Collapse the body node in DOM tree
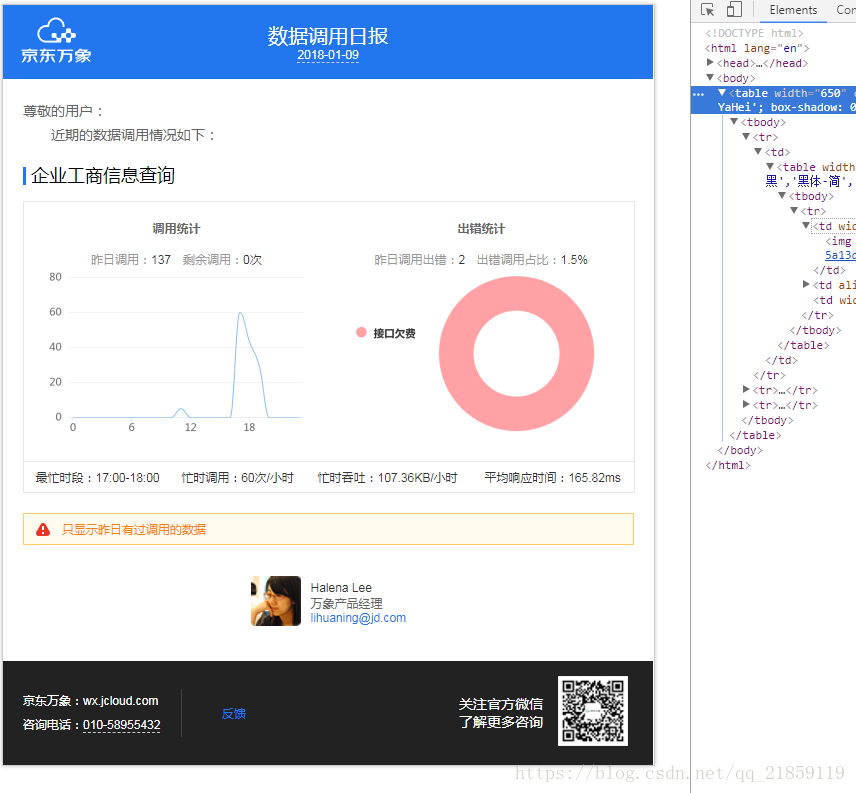 pos(710,77)
